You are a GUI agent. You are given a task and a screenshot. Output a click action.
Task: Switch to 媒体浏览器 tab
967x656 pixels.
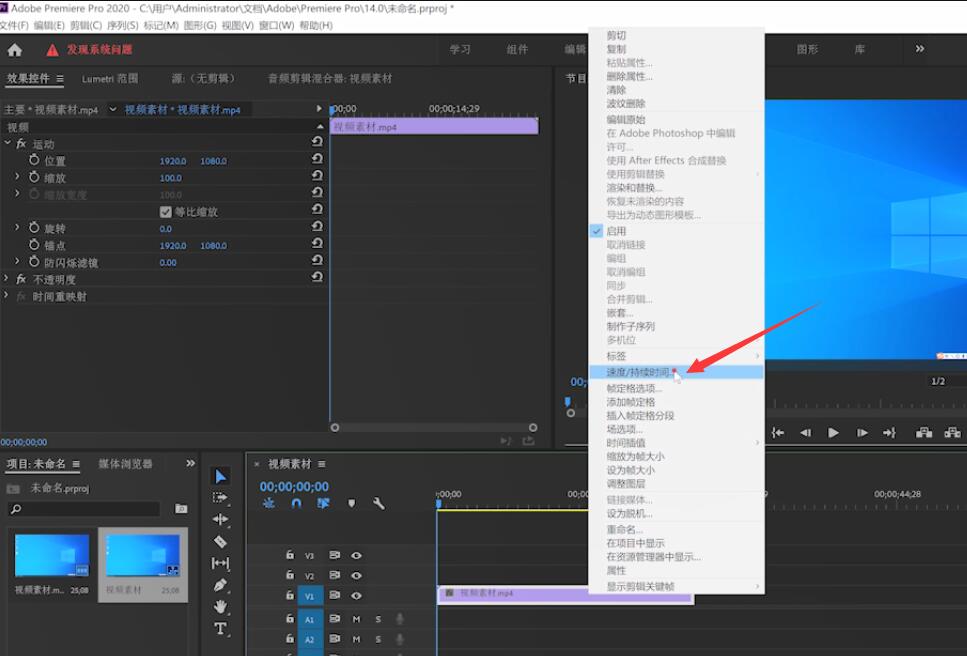click(125, 464)
